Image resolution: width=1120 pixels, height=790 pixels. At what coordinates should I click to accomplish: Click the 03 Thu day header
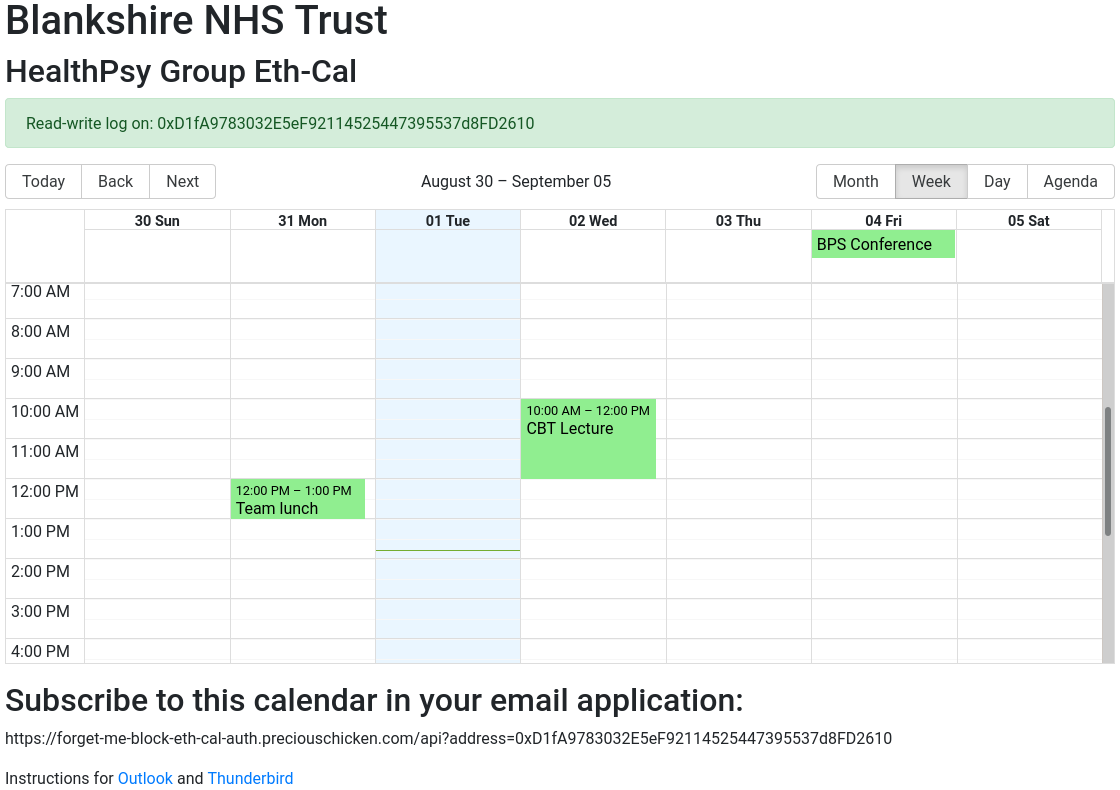pos(739,221)
